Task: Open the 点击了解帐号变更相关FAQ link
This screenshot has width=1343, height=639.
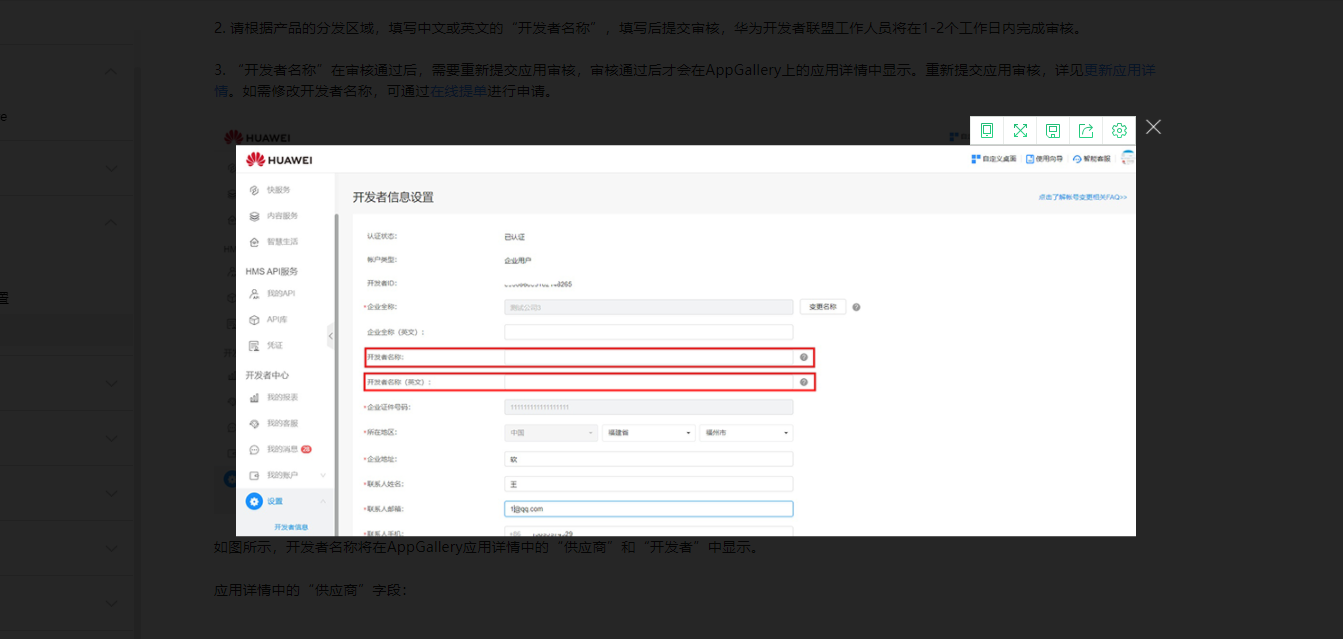Action: [x=1082, y=198]
